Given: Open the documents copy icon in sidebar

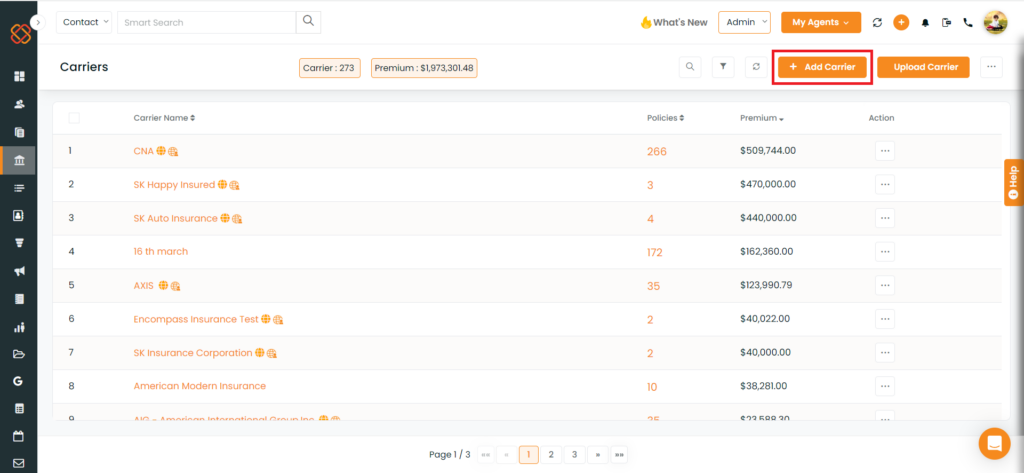Looking at the screenshot, I should click(x=19, y=132).
